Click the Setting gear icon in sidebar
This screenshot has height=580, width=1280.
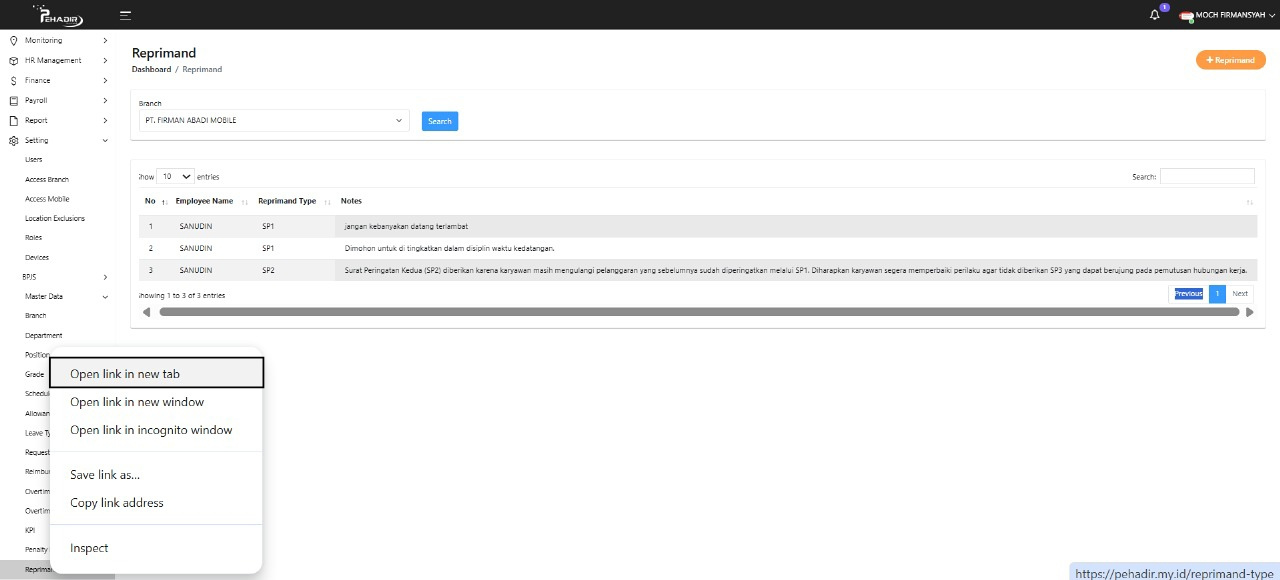14,141
